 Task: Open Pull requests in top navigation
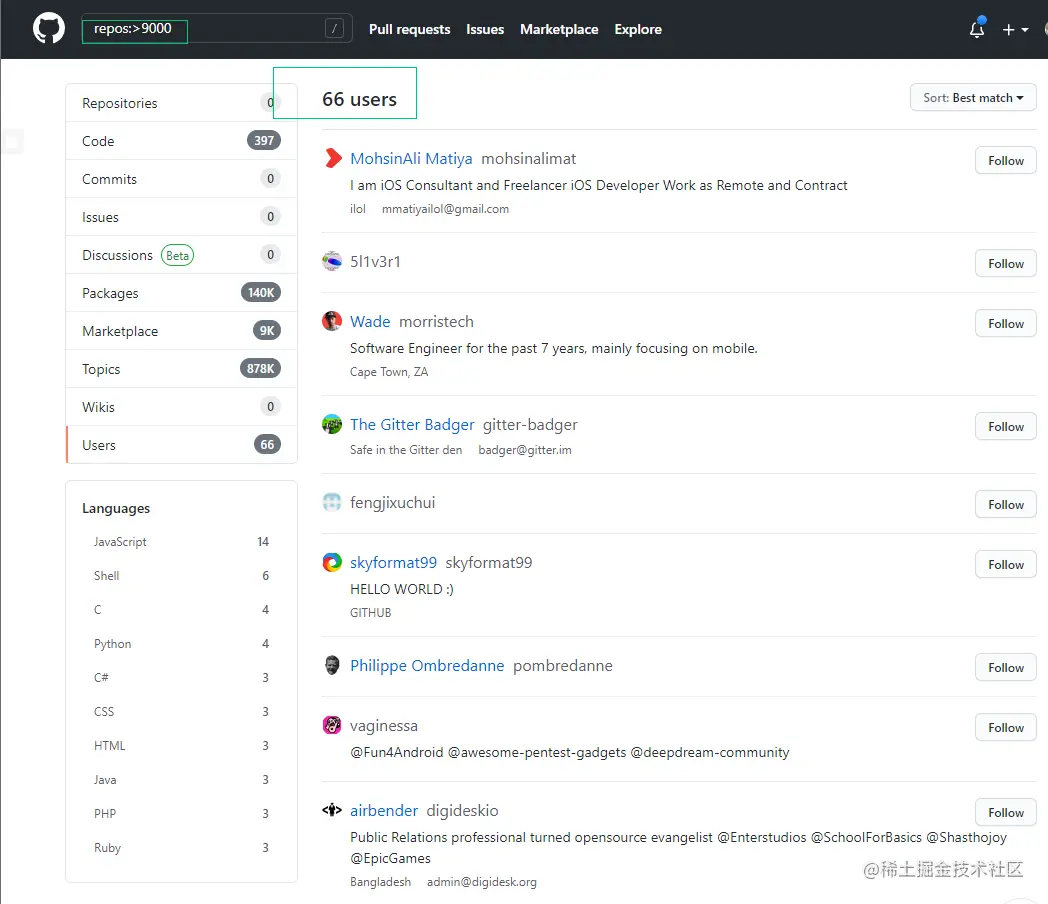click(x=410, y=29)
